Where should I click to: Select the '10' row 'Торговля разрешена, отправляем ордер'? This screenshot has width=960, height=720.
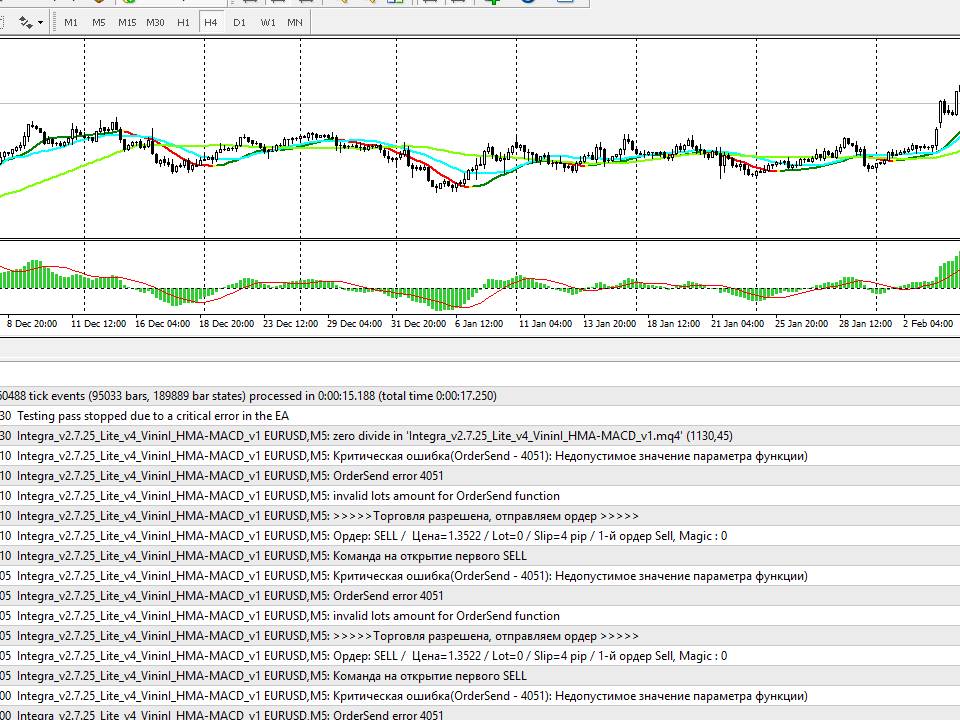tap(480, 516)
